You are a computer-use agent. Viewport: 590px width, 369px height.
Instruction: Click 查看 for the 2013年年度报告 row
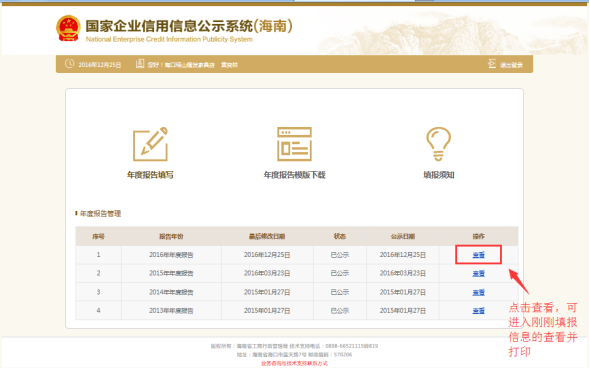point(478,311)
